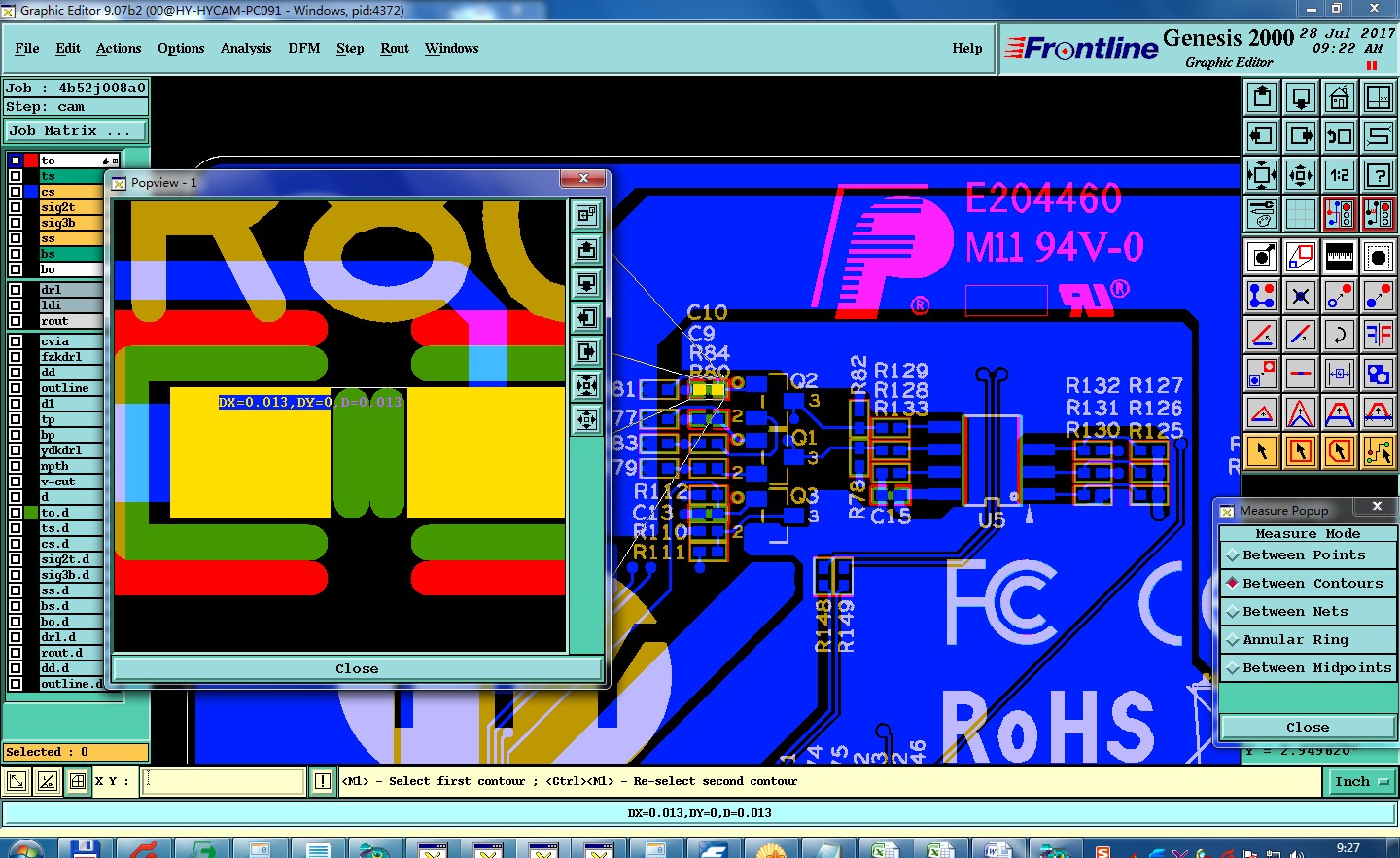
Task: Click the blue color swatch of layer cs
Action: pyautogui.click(x=31, y=192)
